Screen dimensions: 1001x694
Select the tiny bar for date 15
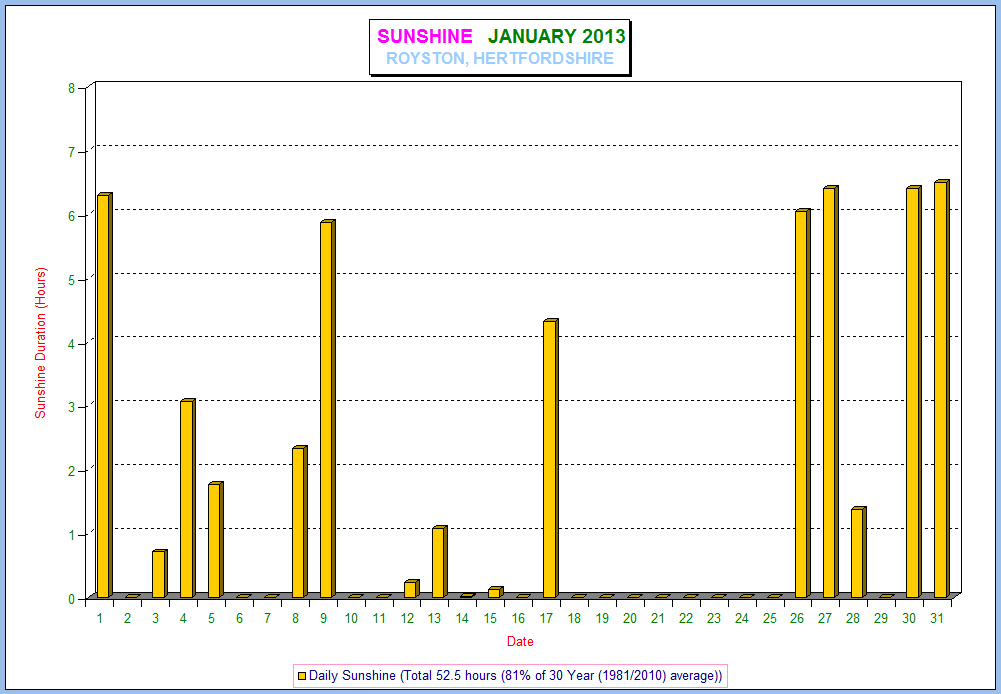pyautogui.click(x=495, y=592)
